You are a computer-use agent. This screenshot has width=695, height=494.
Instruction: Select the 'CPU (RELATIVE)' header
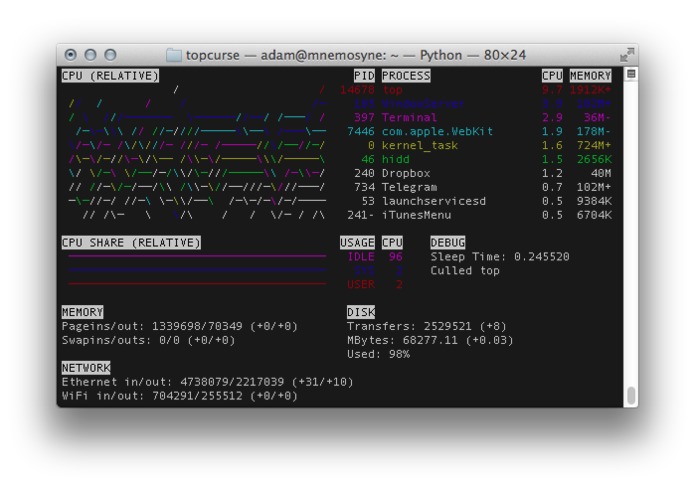point(110,76)
